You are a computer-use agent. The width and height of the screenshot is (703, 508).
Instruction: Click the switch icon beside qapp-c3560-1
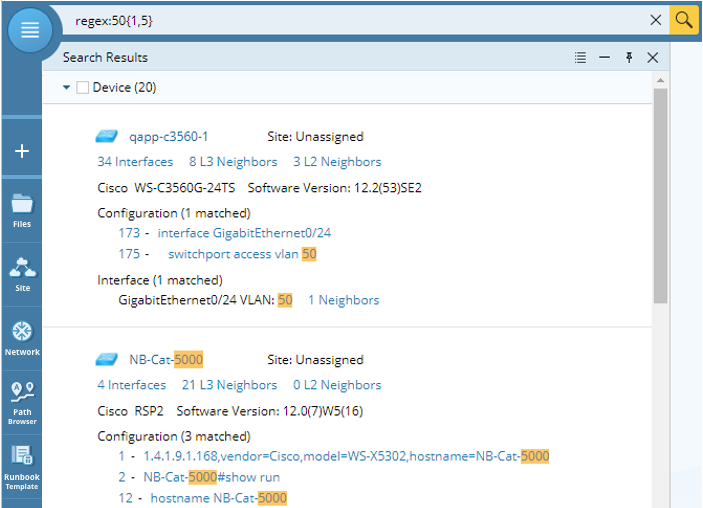coord(107,136)
